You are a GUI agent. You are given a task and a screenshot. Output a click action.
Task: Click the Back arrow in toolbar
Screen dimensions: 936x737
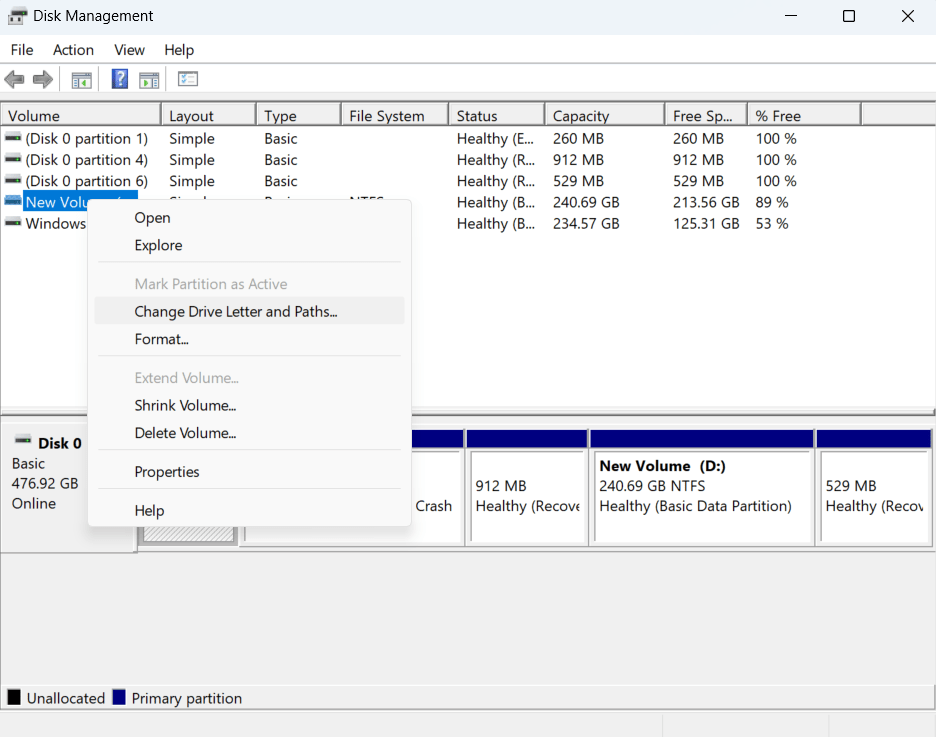14,80
